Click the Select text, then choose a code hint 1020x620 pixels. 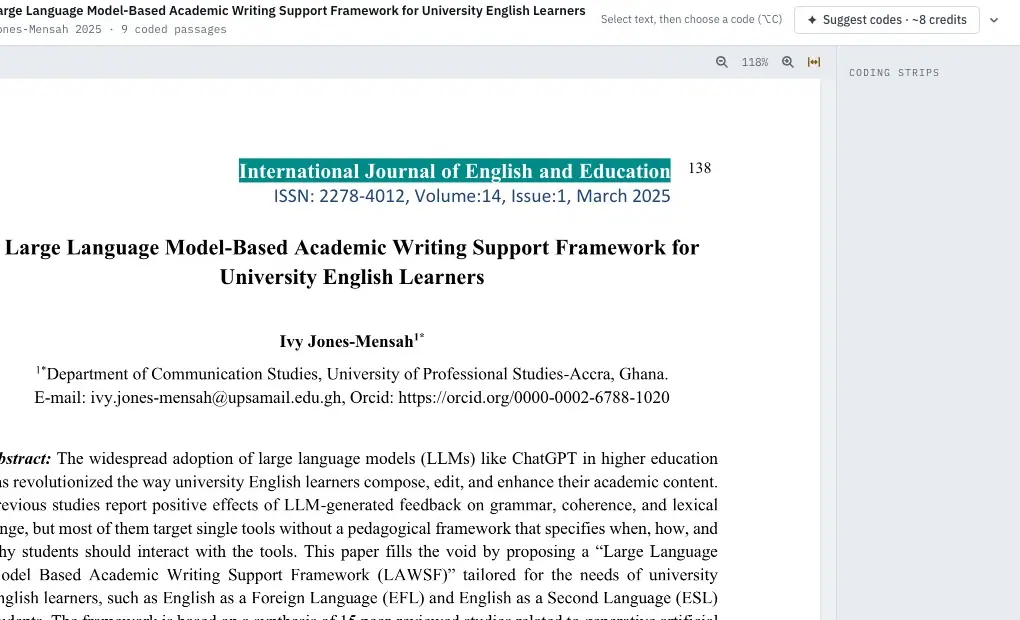pyautogui.click(x=691, y=20)
